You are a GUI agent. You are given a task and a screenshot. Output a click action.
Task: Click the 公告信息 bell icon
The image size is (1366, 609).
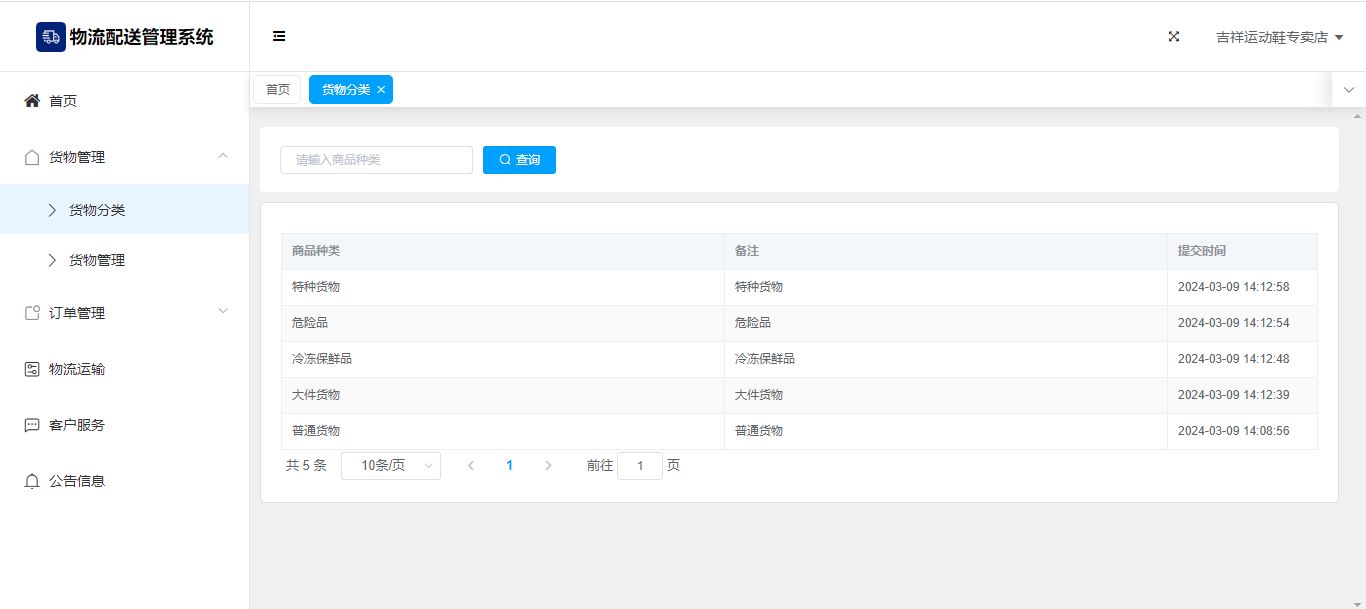(x=32, y=481)
